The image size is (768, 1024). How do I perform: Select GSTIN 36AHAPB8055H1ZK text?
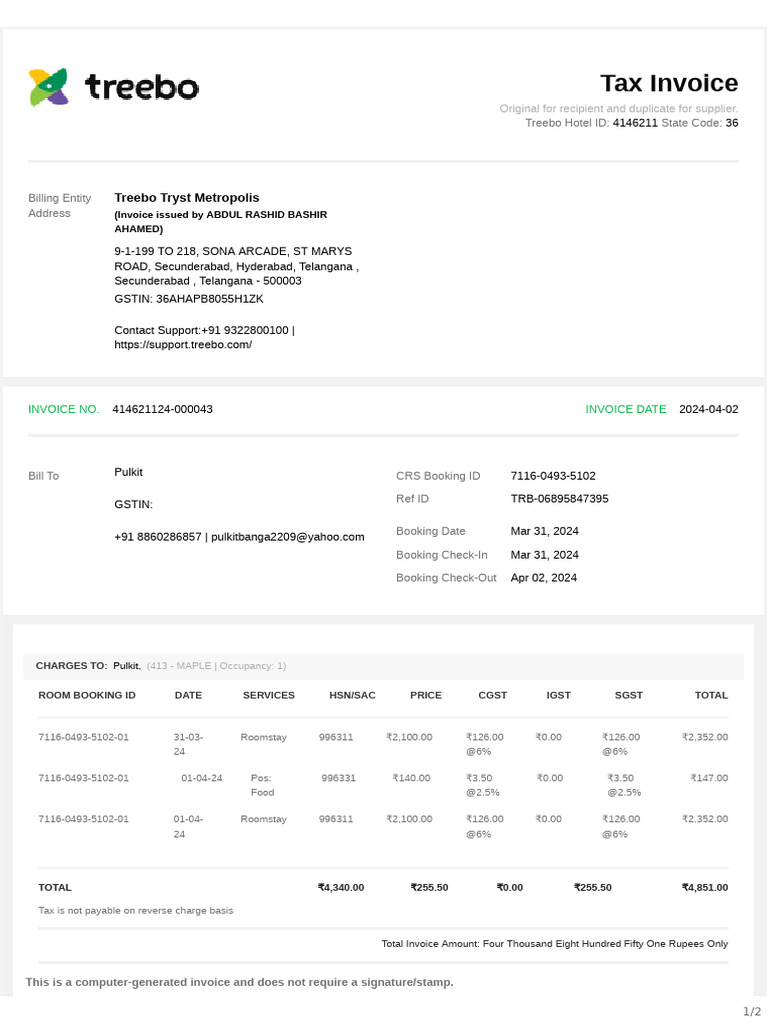189,298
